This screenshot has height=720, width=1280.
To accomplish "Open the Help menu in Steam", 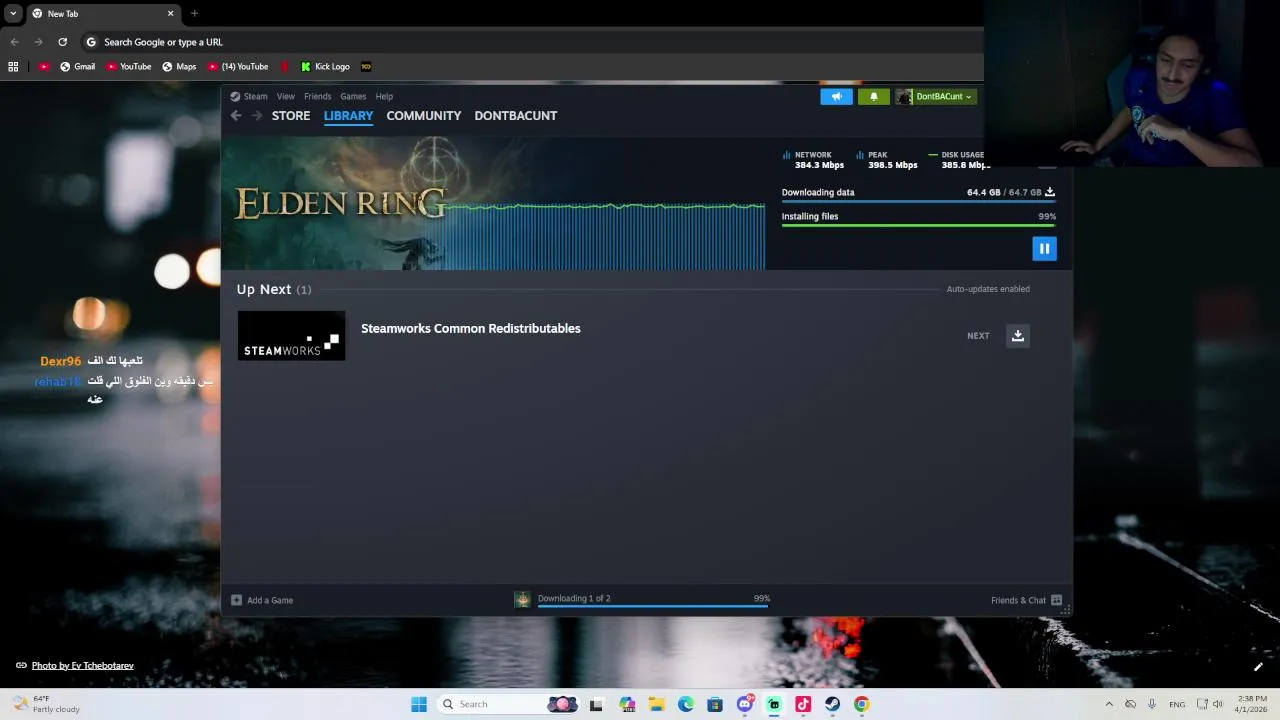I will pos(384,97).
